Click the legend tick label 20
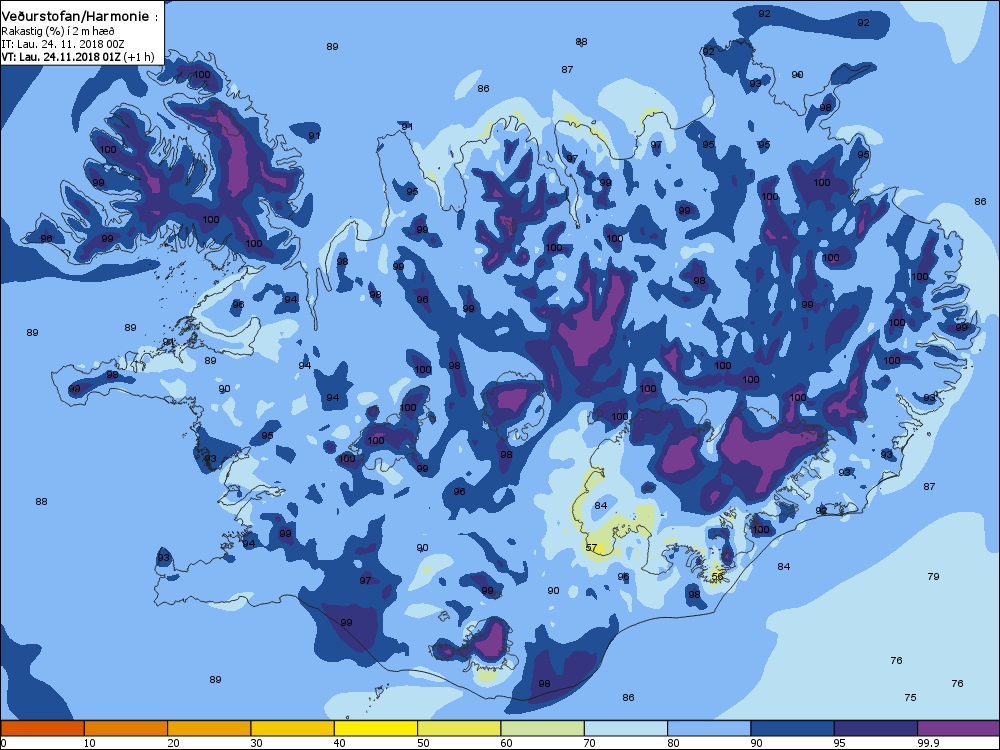 pyautogui.click(x=173, y=743)
